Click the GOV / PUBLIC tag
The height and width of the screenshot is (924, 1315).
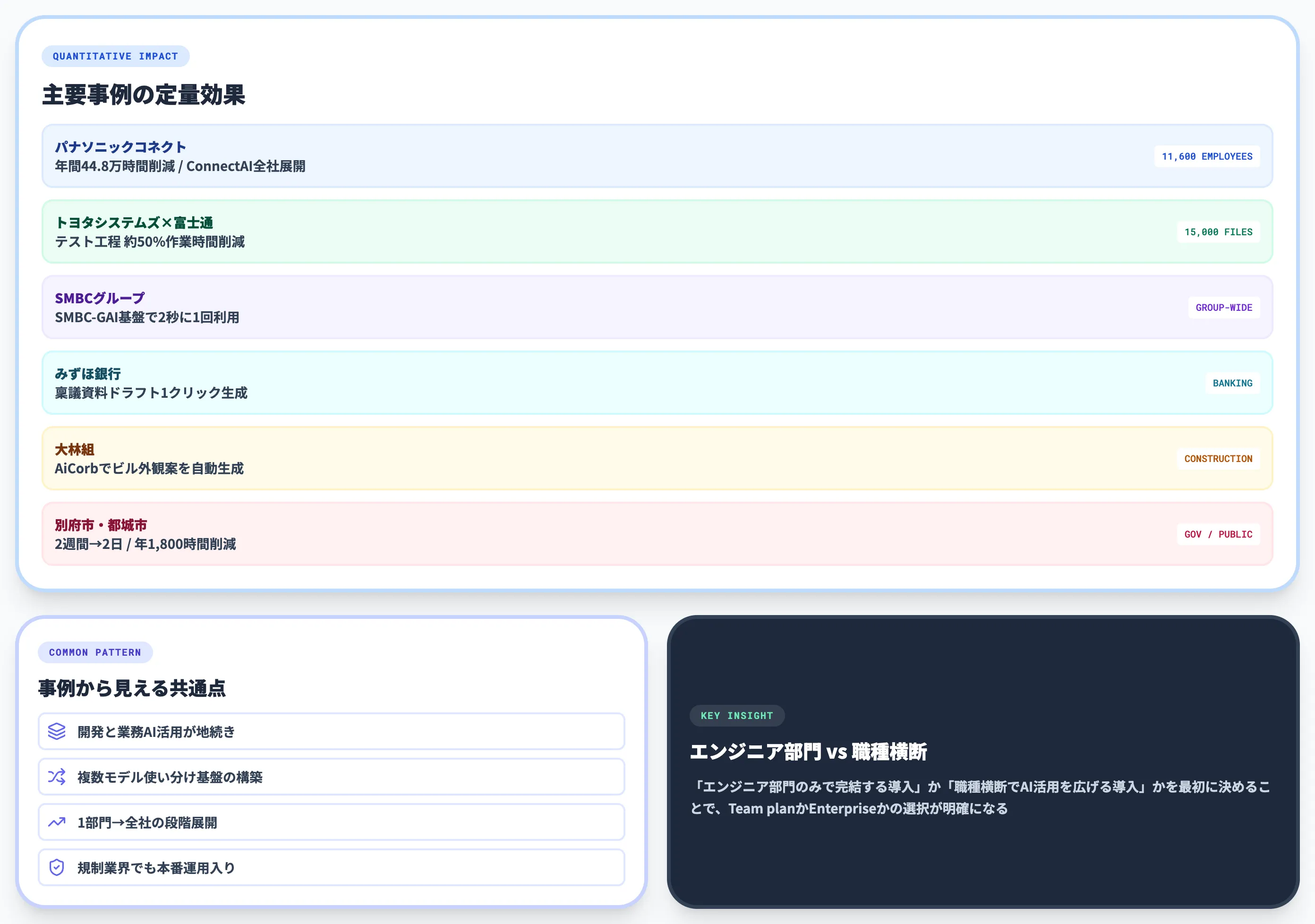click(x=1218, y=534)
